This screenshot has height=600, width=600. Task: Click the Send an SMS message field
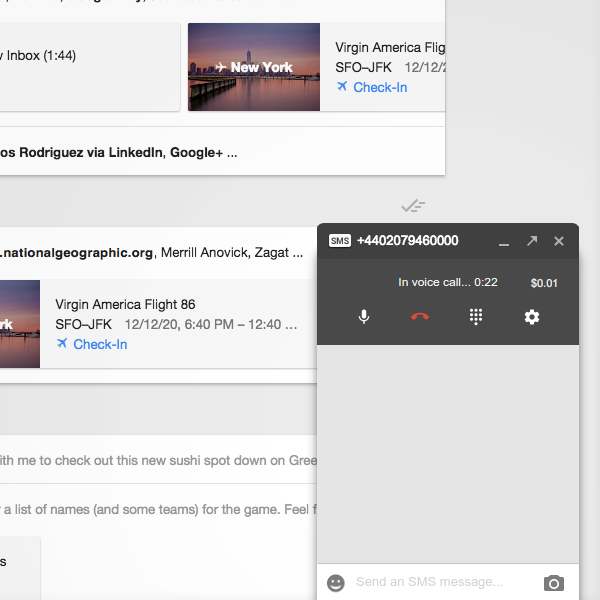click(429, 582)
